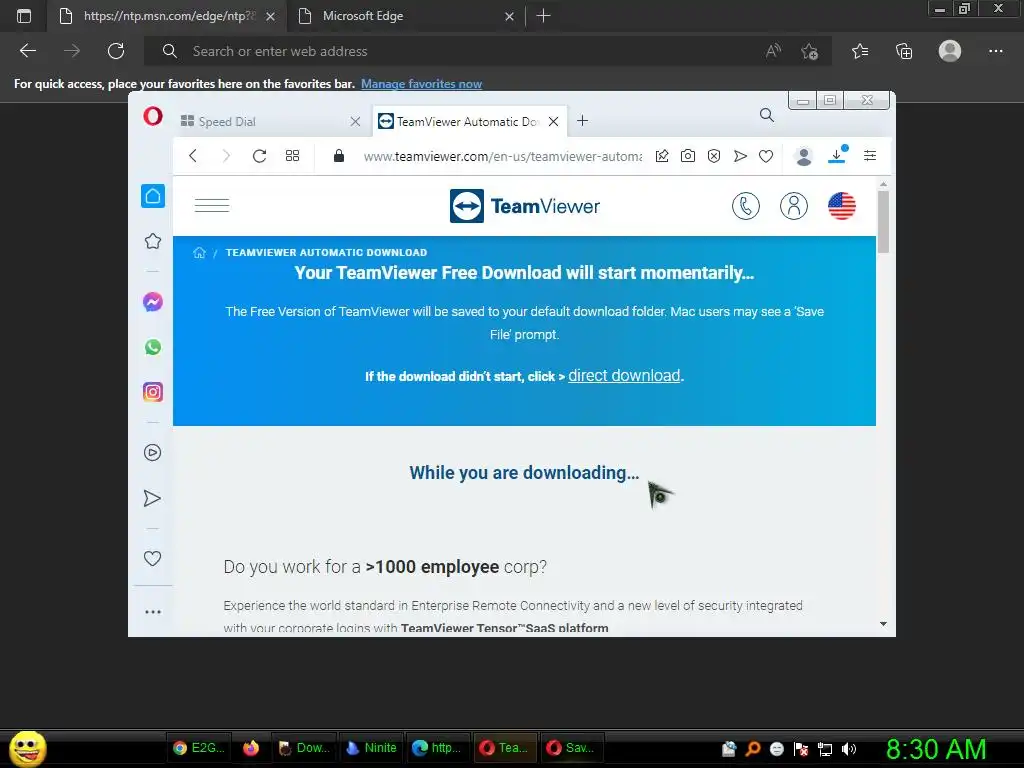The width and height of the screenshot is (1024, 768).
Task: Click Edge back arrow
Action: (27, 51)
